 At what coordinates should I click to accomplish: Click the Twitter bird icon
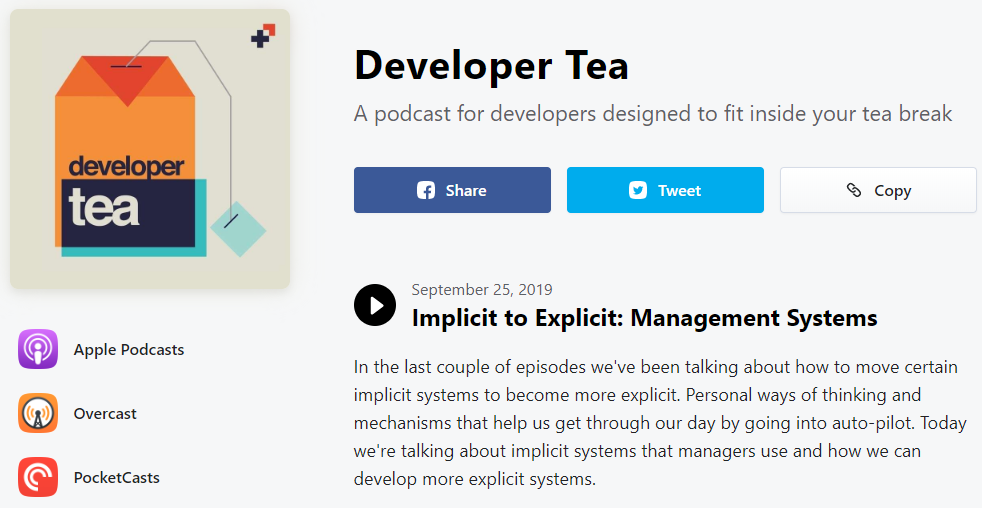[x=638, y=190]
